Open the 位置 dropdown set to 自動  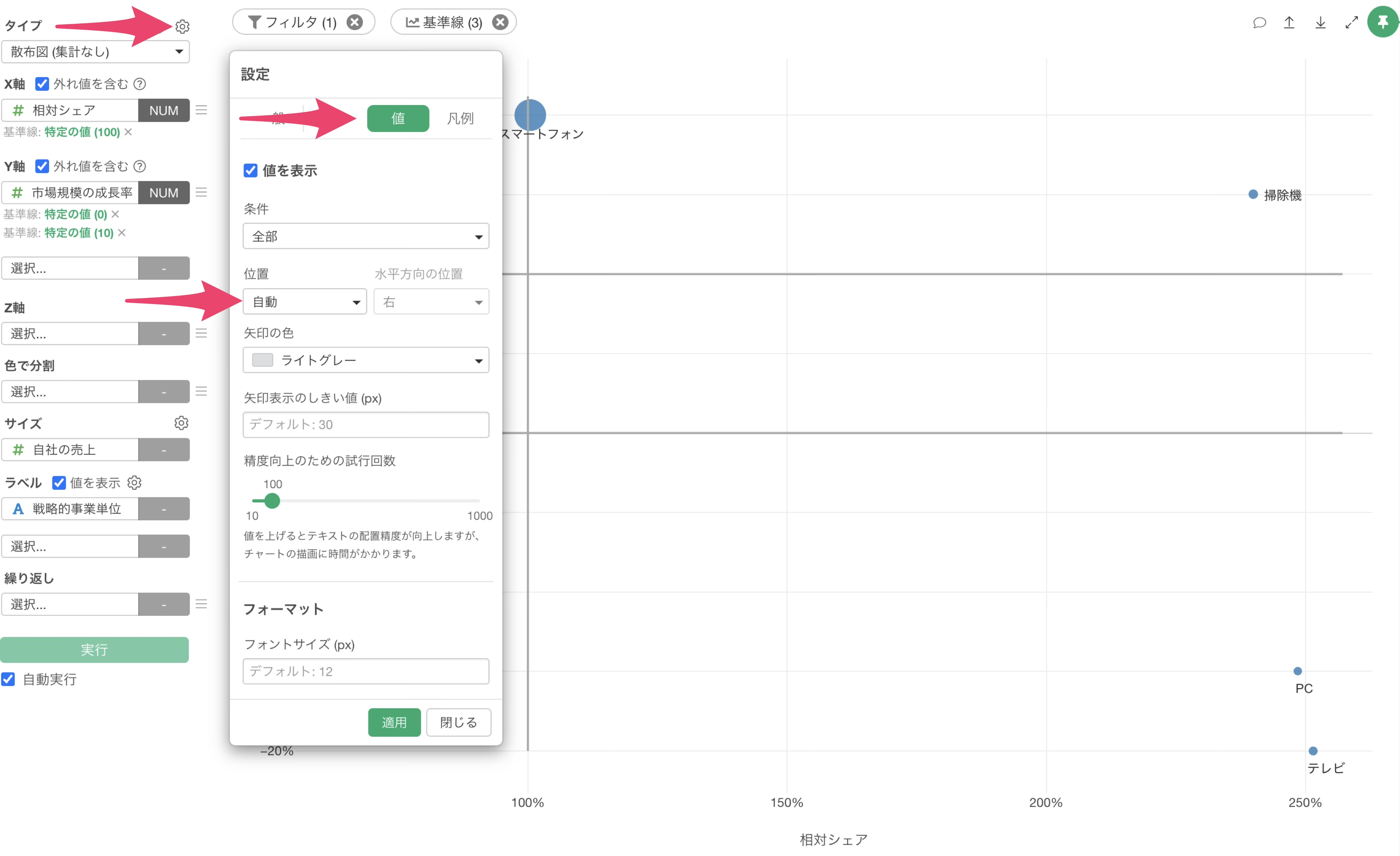pos(305,302)
